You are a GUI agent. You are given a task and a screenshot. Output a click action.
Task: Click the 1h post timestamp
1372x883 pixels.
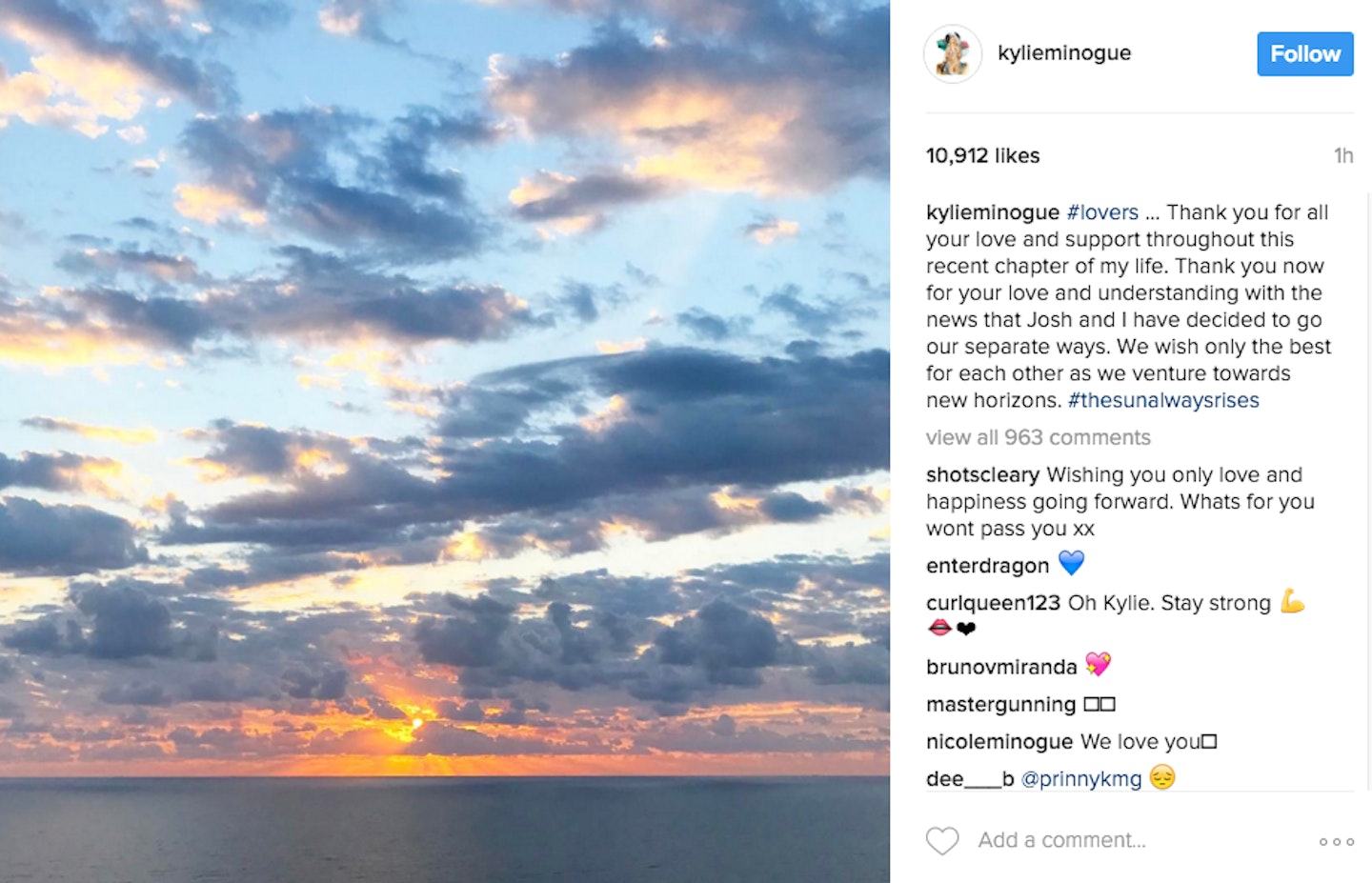(x=1342, y=155)
